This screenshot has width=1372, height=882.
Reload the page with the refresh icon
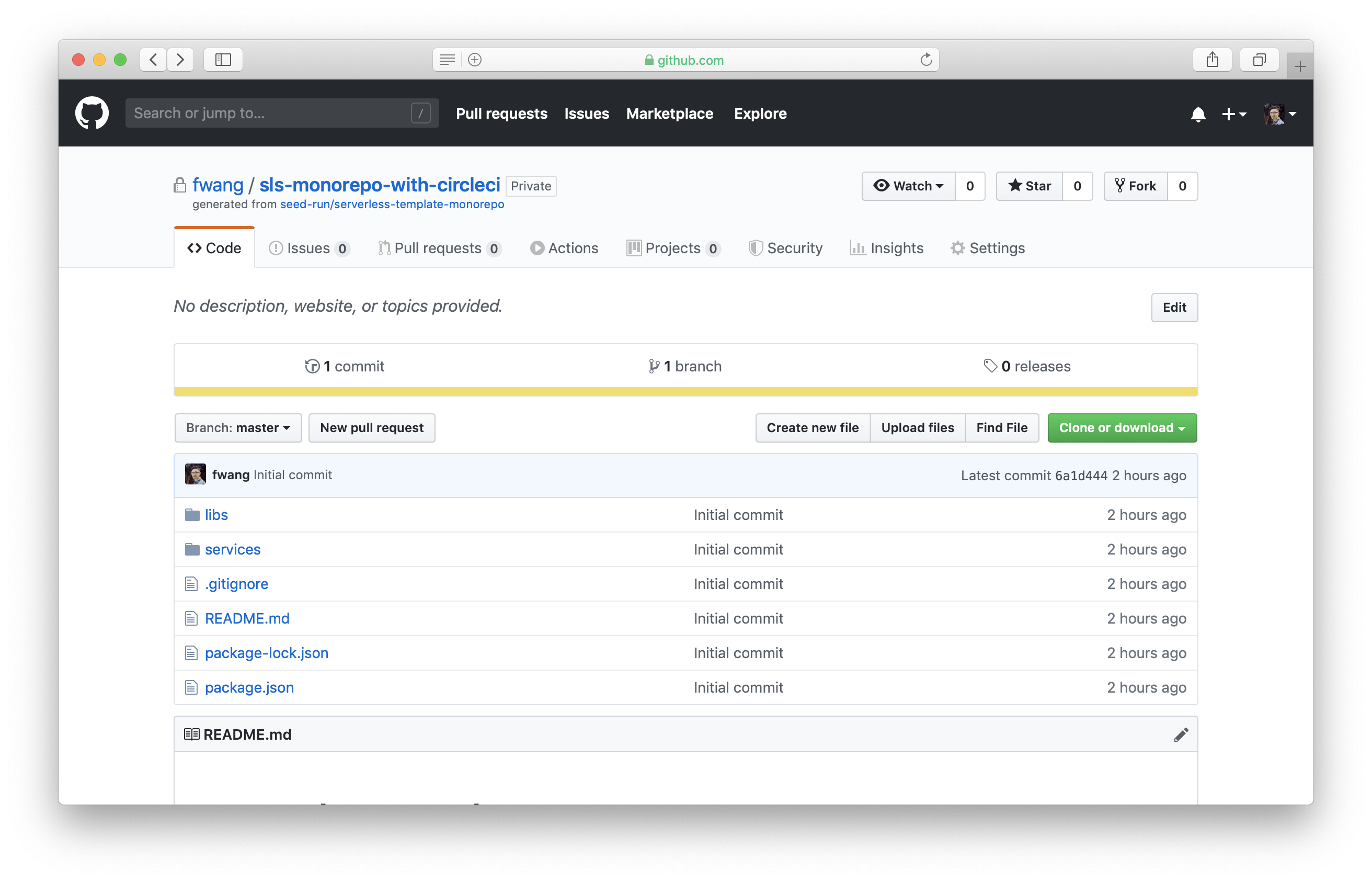925,60
